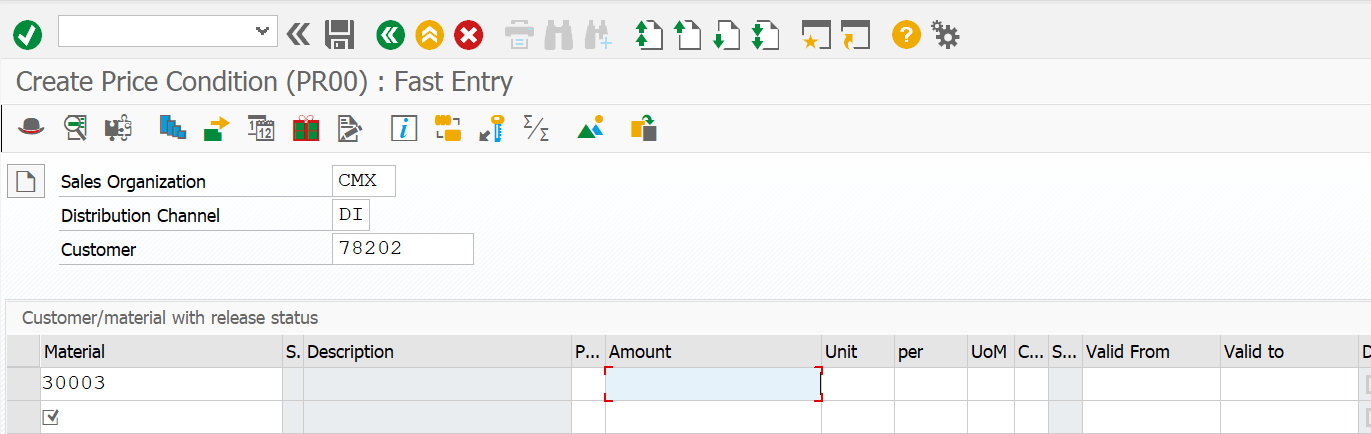Click the red gift box Free Goods icon
1371x434 pixels.
pyautogui.click(x=305, y=128)
